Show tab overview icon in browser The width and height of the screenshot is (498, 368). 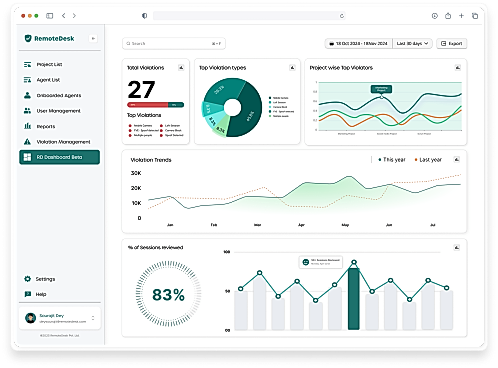475,16
